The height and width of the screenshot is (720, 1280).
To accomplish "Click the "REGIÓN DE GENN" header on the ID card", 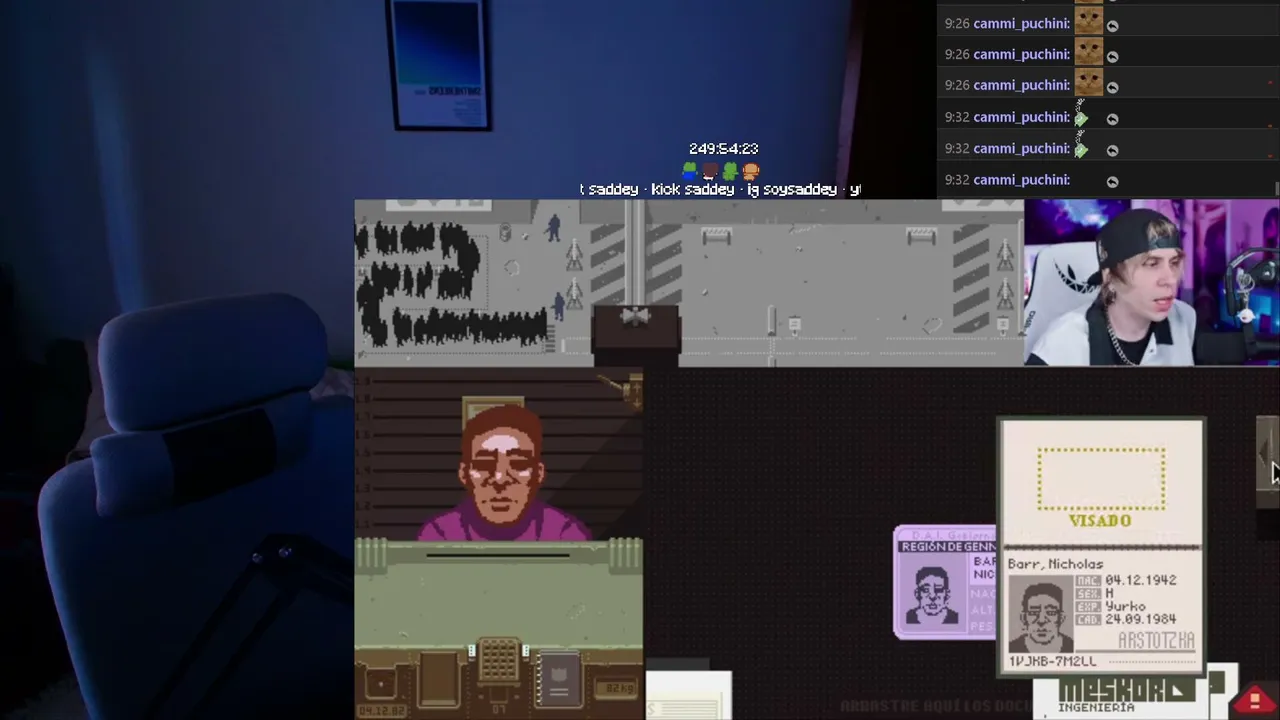I will click(947, 547).
